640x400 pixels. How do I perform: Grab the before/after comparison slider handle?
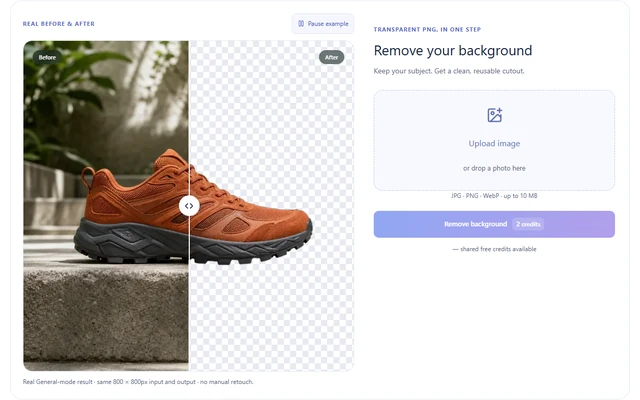[189, 206]
